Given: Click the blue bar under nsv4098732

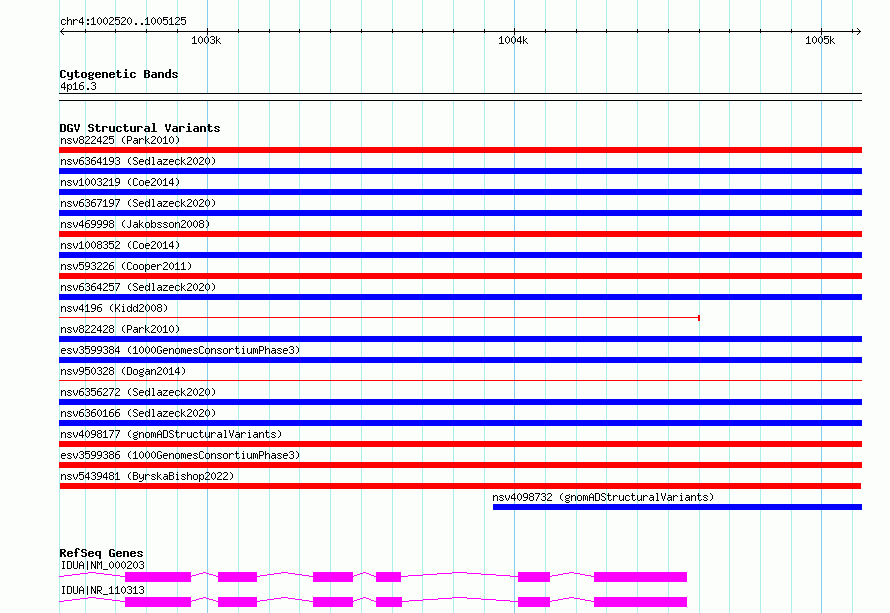Looking at the screenshot, I should tap(677, 507).
